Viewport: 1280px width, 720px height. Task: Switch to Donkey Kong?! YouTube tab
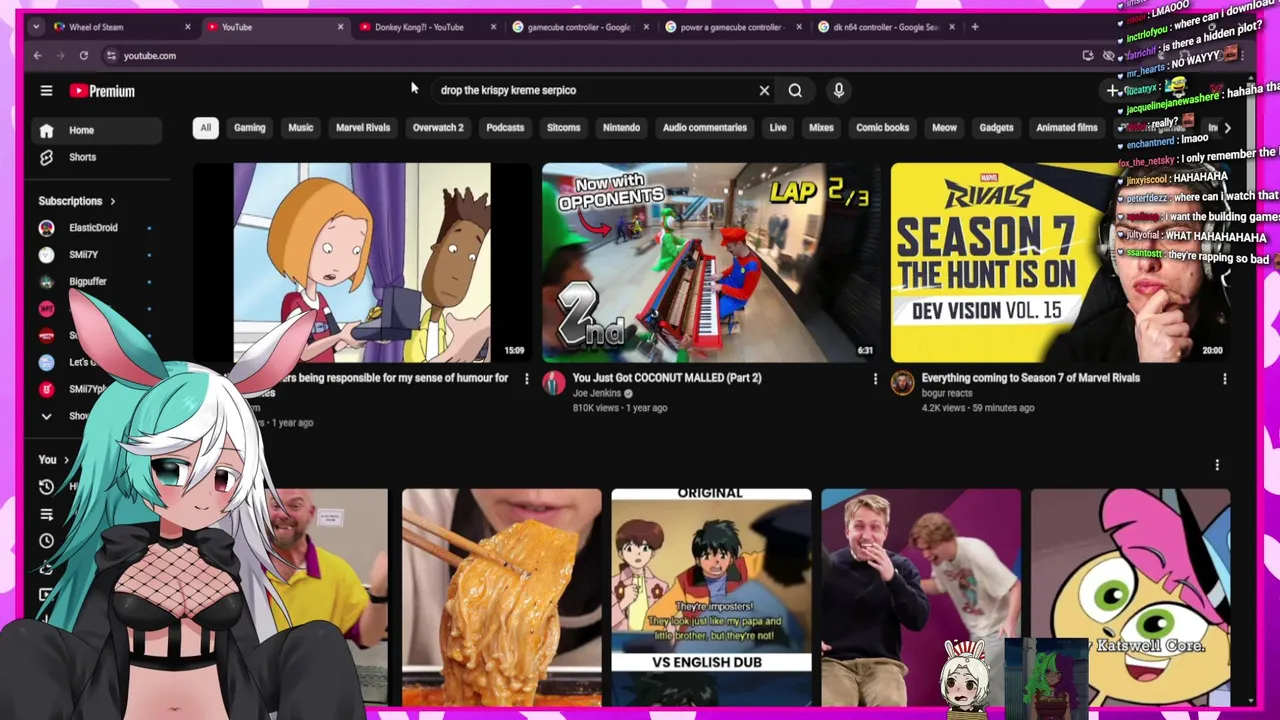[427, 27]
